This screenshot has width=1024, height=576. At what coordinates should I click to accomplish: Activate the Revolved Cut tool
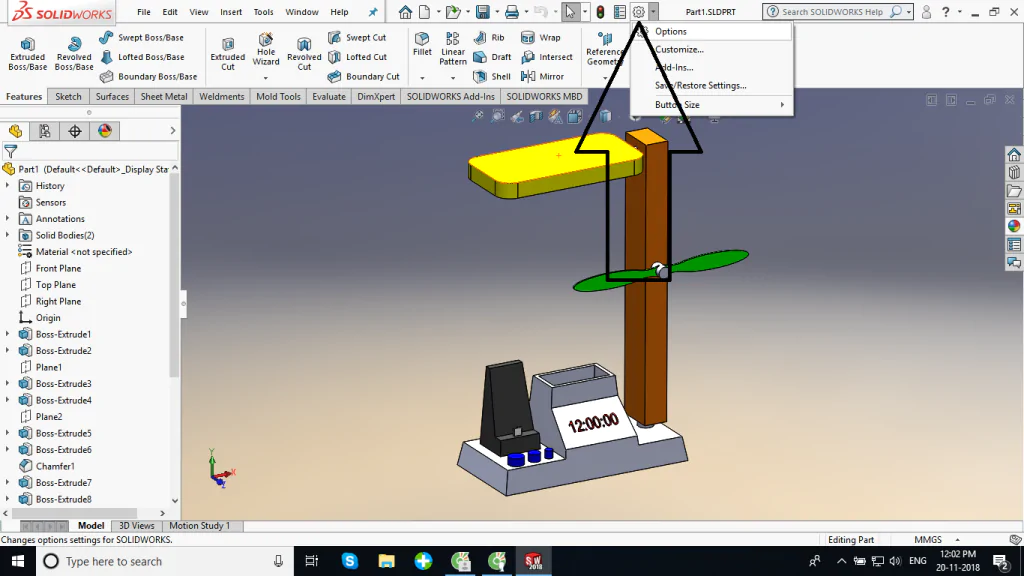[304, 53]
